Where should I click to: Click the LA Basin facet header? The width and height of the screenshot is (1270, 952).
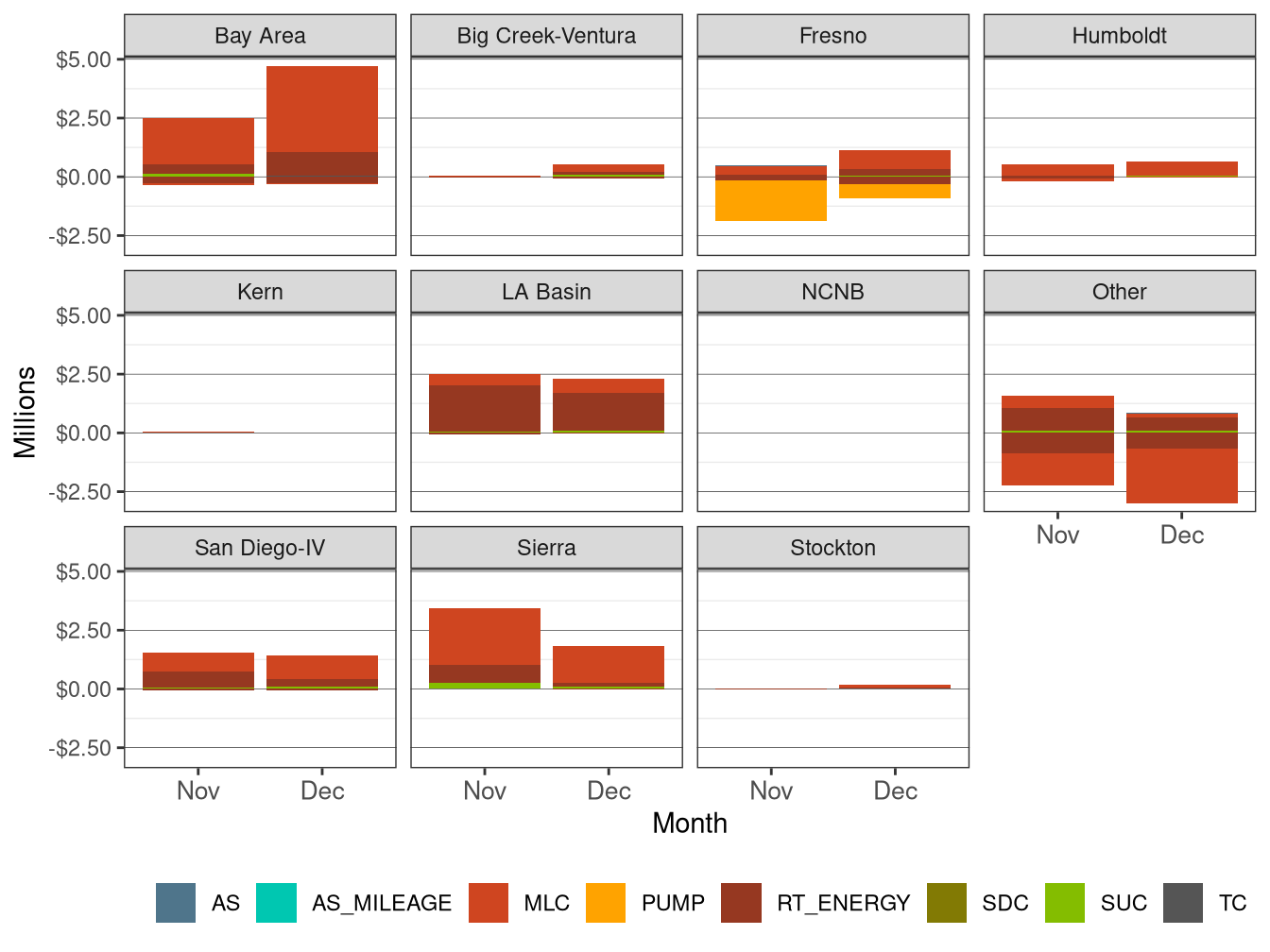click(546, 292)
